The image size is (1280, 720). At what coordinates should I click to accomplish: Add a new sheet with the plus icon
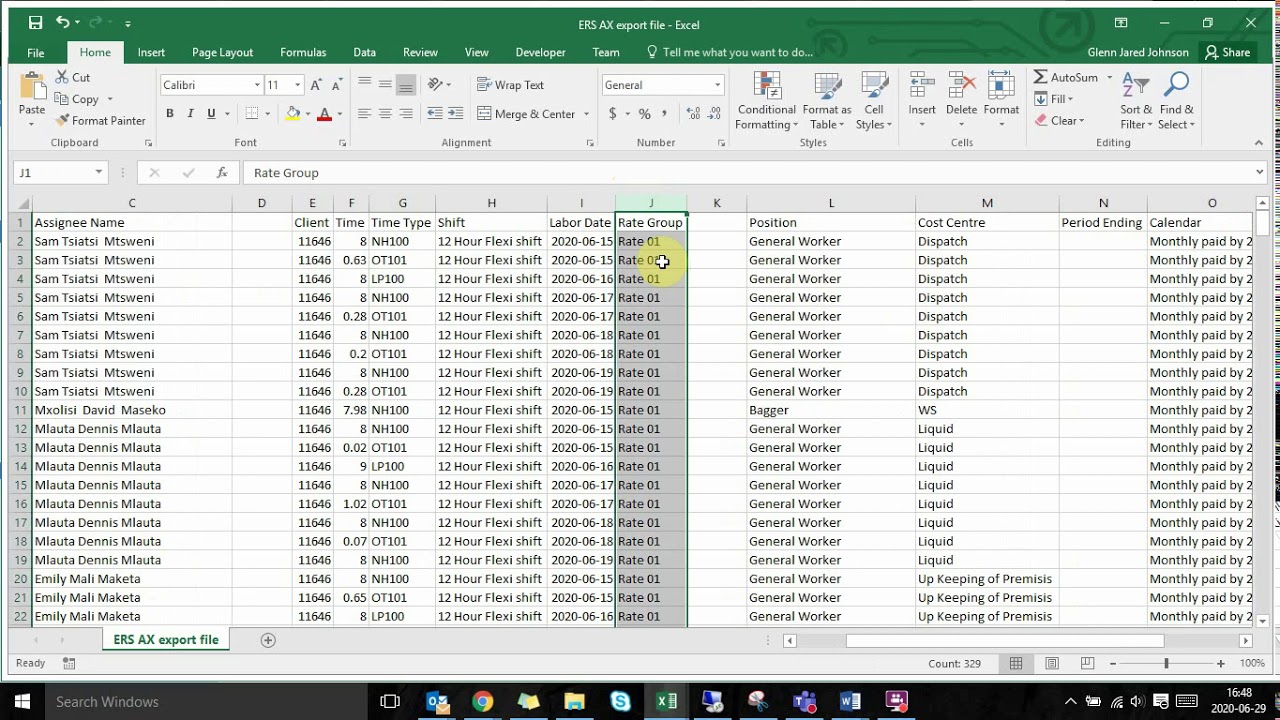click(268, 640)
